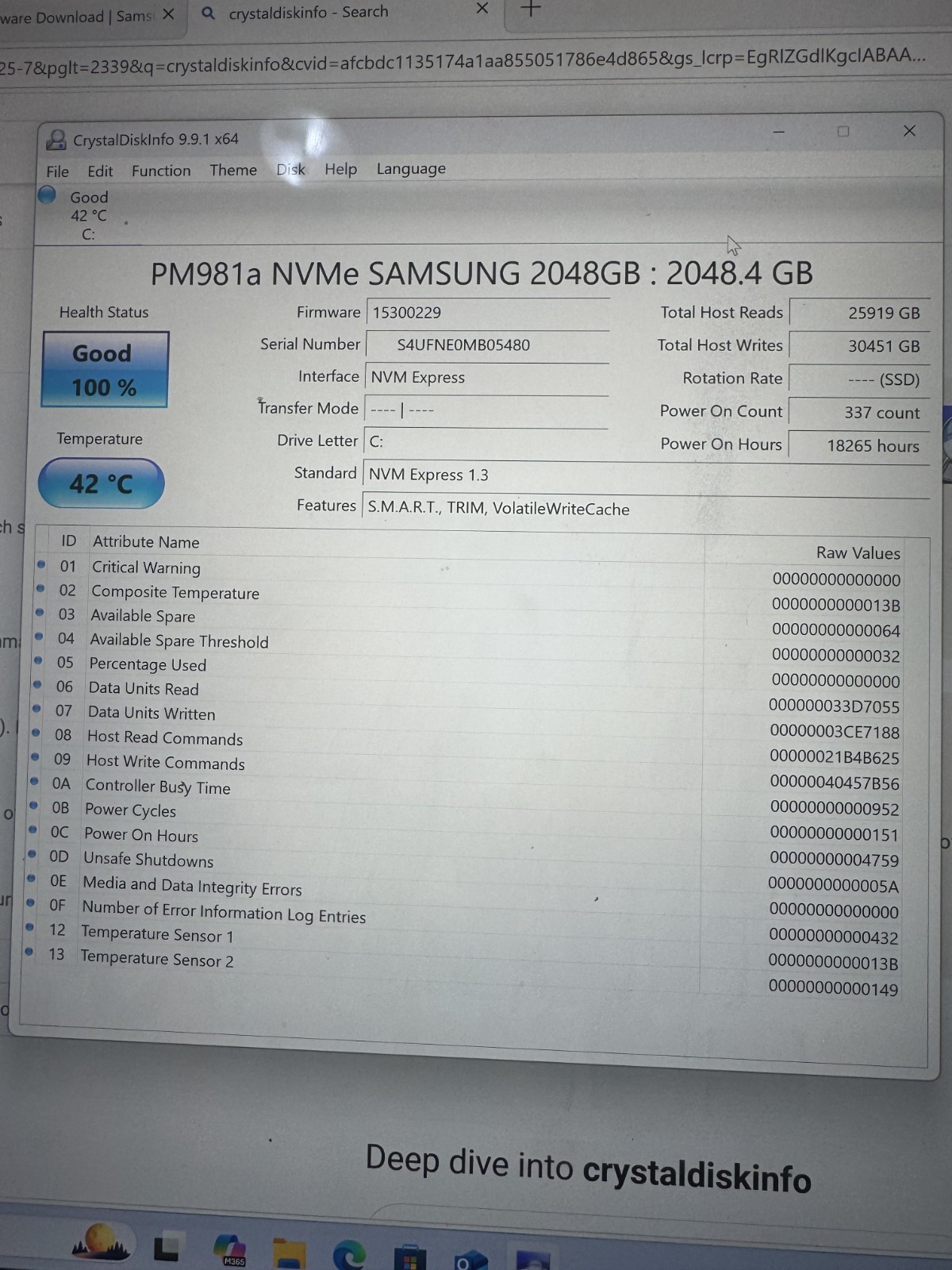Image resolution: width=952 pixels, height=1270 pixels.
Task: Open Microsoft Edge from the taskbar
Action: pos(349,1255)
